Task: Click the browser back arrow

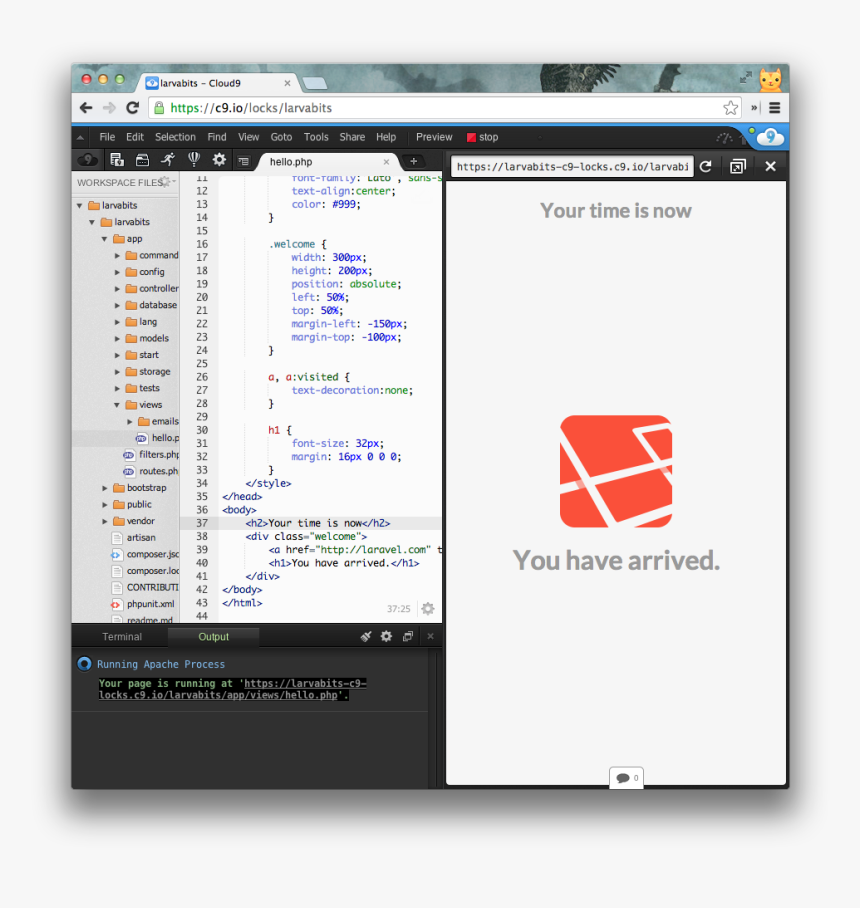Action: [86, 108]
